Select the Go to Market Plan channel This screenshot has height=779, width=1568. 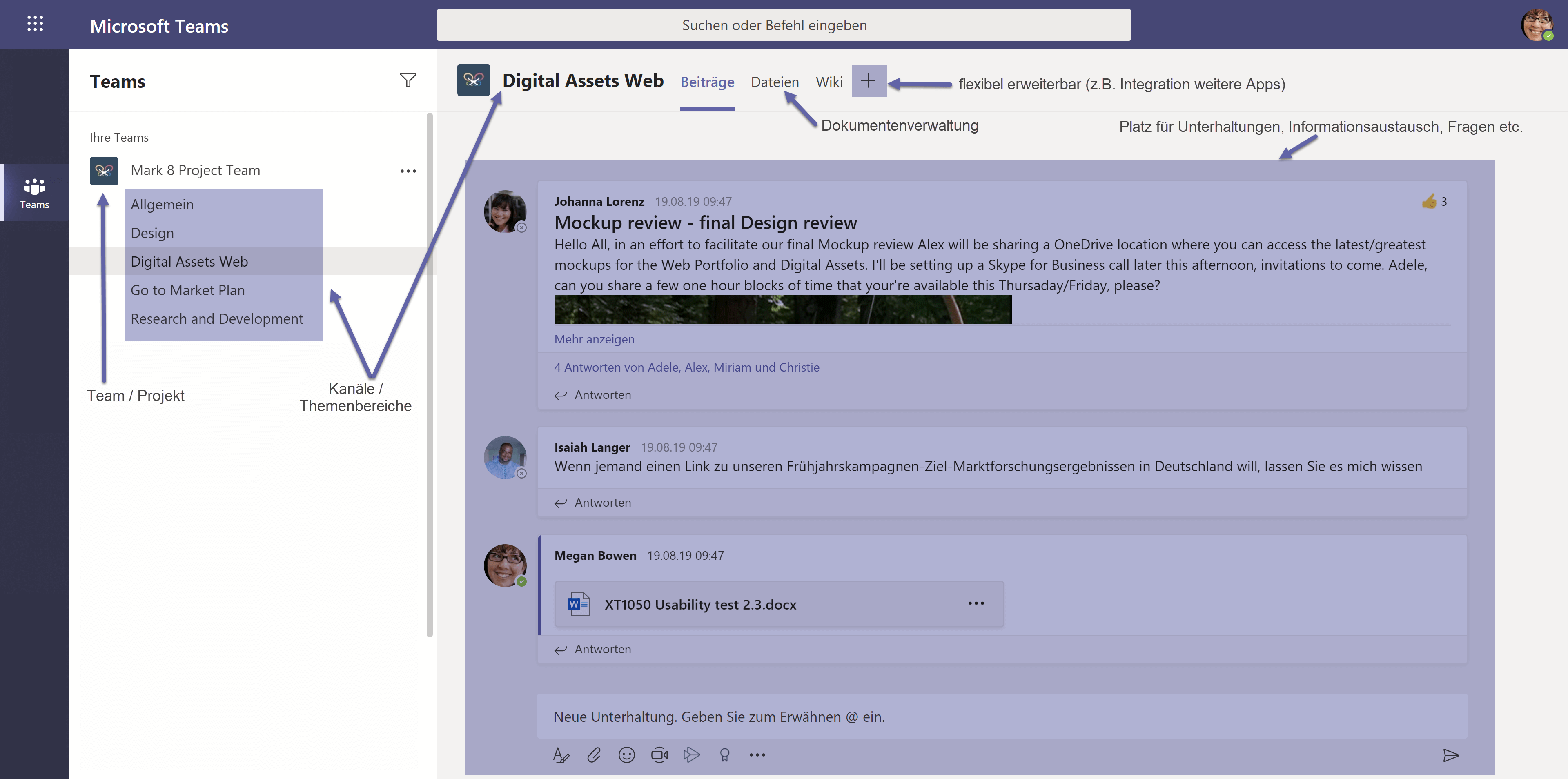point(187,290)
